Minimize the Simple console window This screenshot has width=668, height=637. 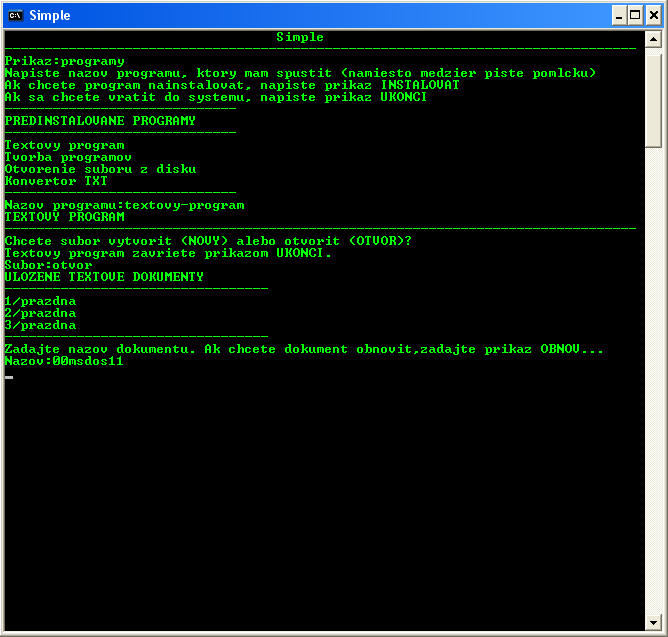[619, 15]
